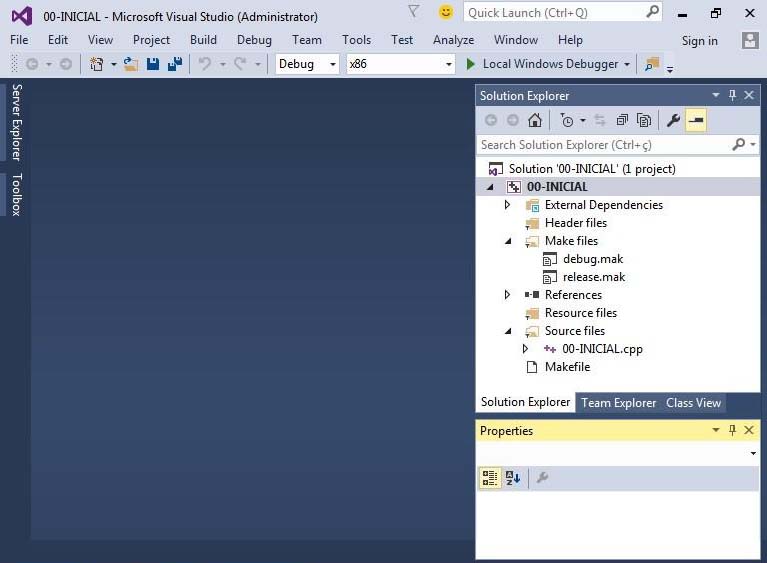Screen dimensions: 767x563
Task: Click the Quick Launch search magnifier icon
Action: coord(652,12)
